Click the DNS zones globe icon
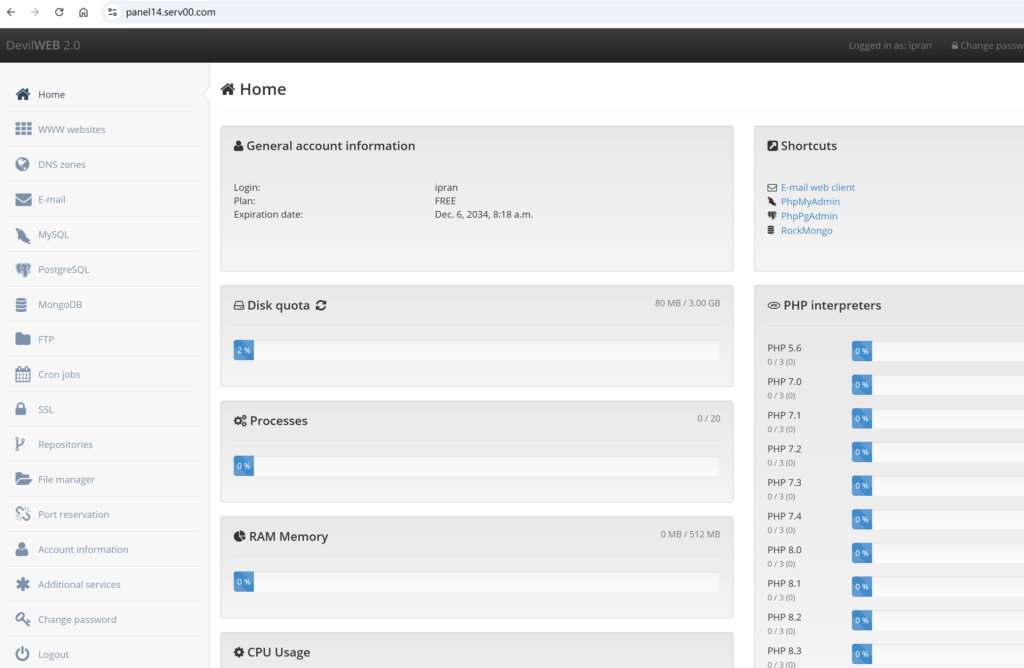This screenshot has height=668, width=1024. (x=22, y=165)
